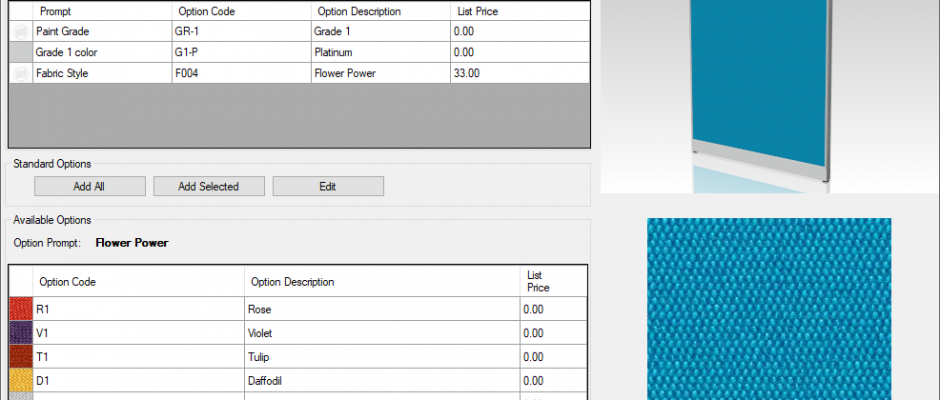The height and width of the screenshot is (400, 940).
Task: Select option code V1
Action: (x=138, y=333)
